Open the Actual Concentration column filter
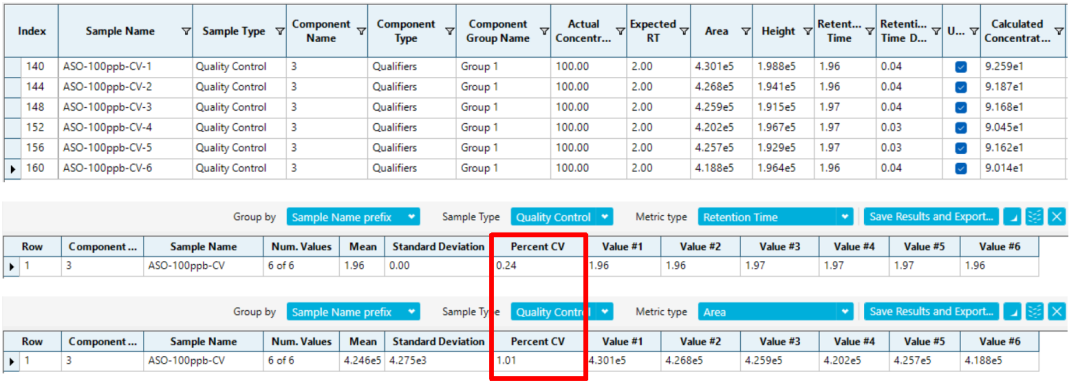This screenshot has height=383, width=1080. (x=619, y=31)
